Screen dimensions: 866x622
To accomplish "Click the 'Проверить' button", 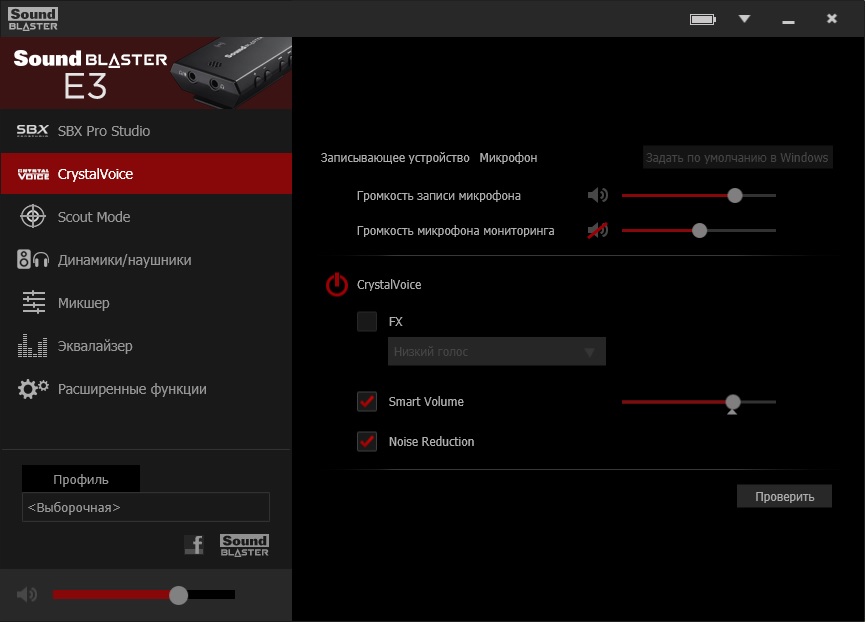I will point(784,496).
